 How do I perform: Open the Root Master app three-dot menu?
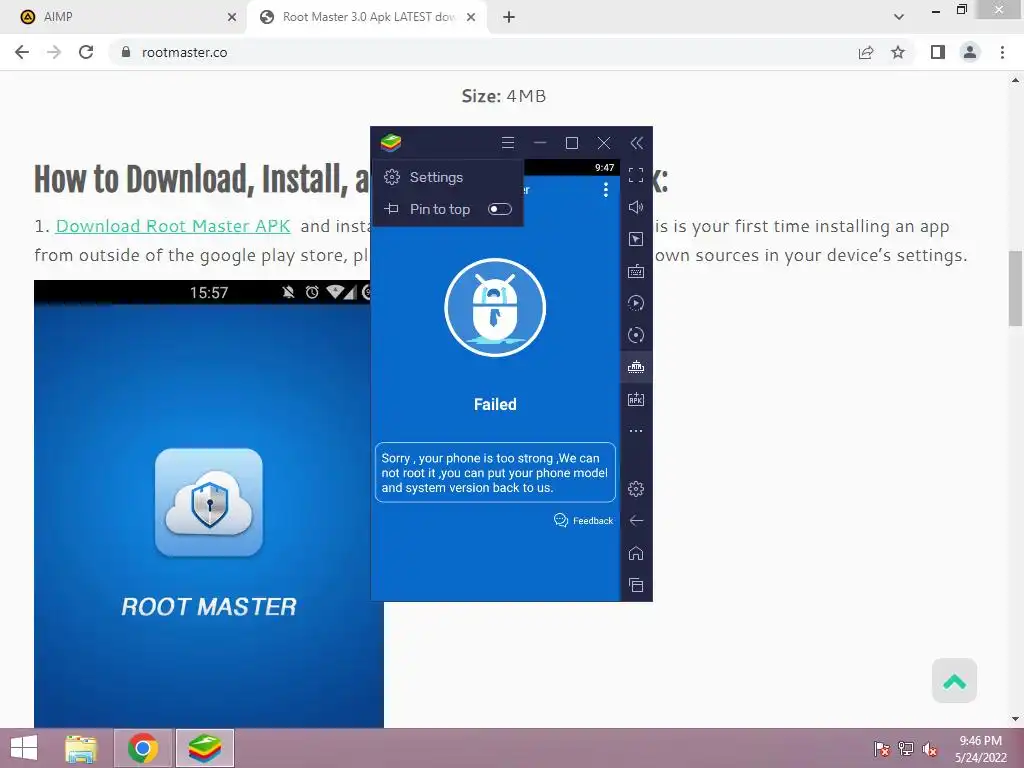606,189
